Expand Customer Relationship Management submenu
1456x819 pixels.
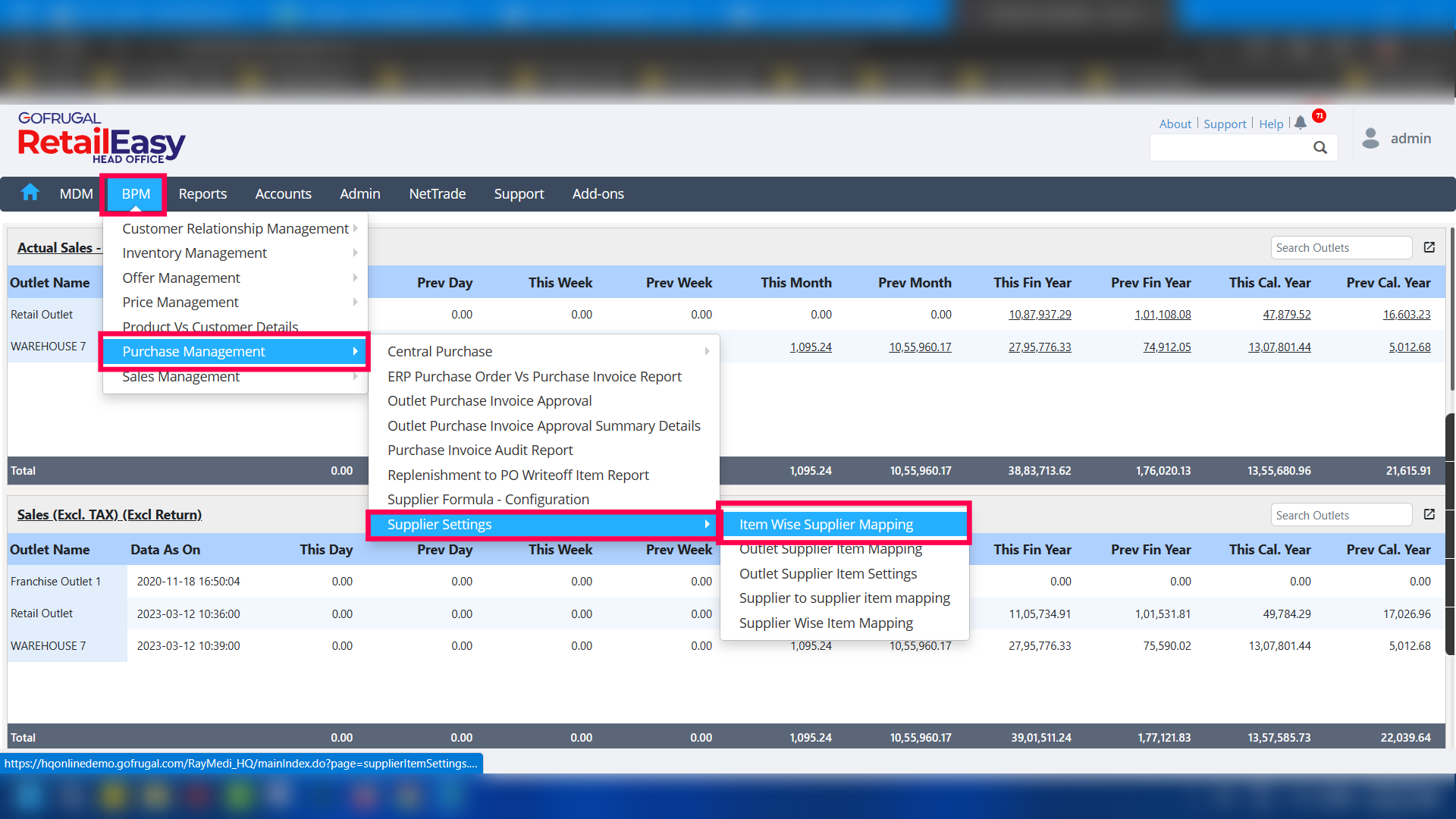(x=235, y=228)
